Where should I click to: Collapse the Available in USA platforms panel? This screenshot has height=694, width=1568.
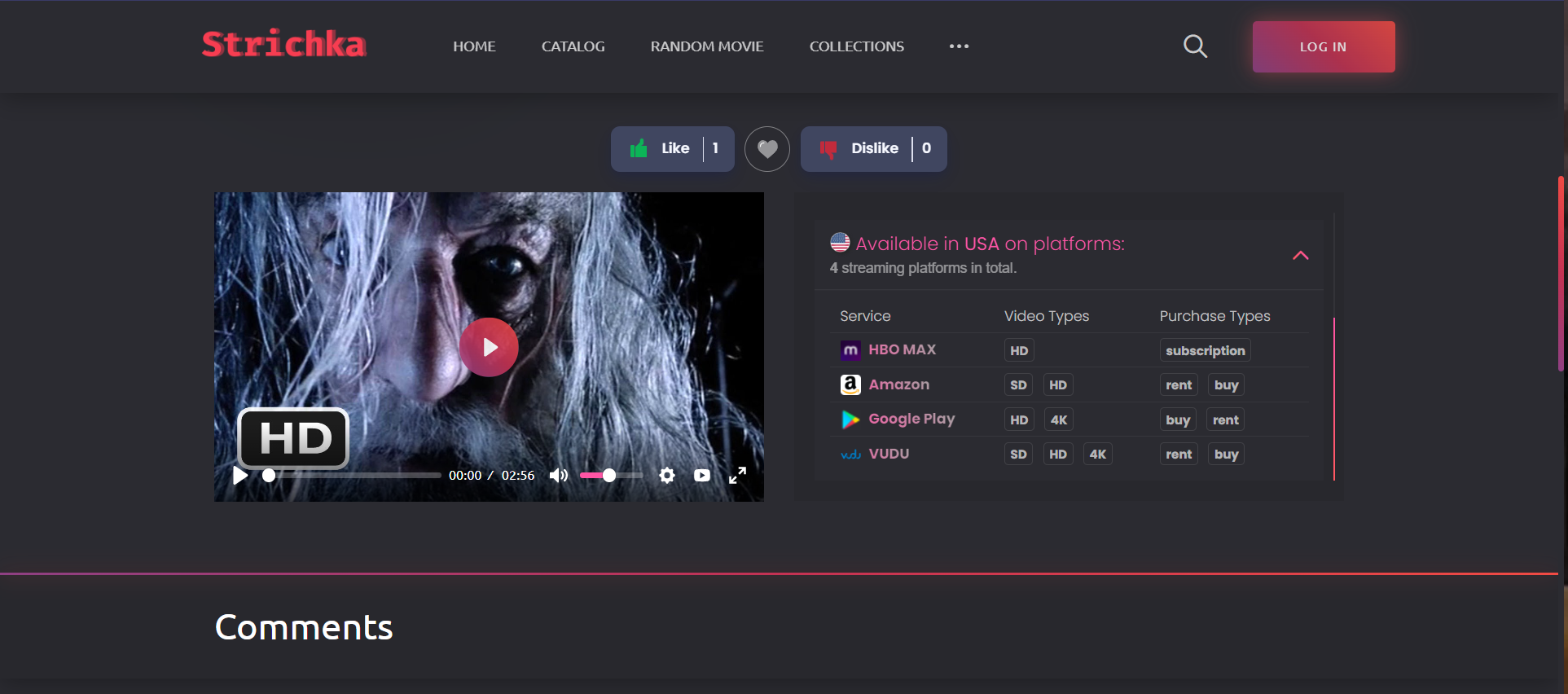(x=1301, y=256)
